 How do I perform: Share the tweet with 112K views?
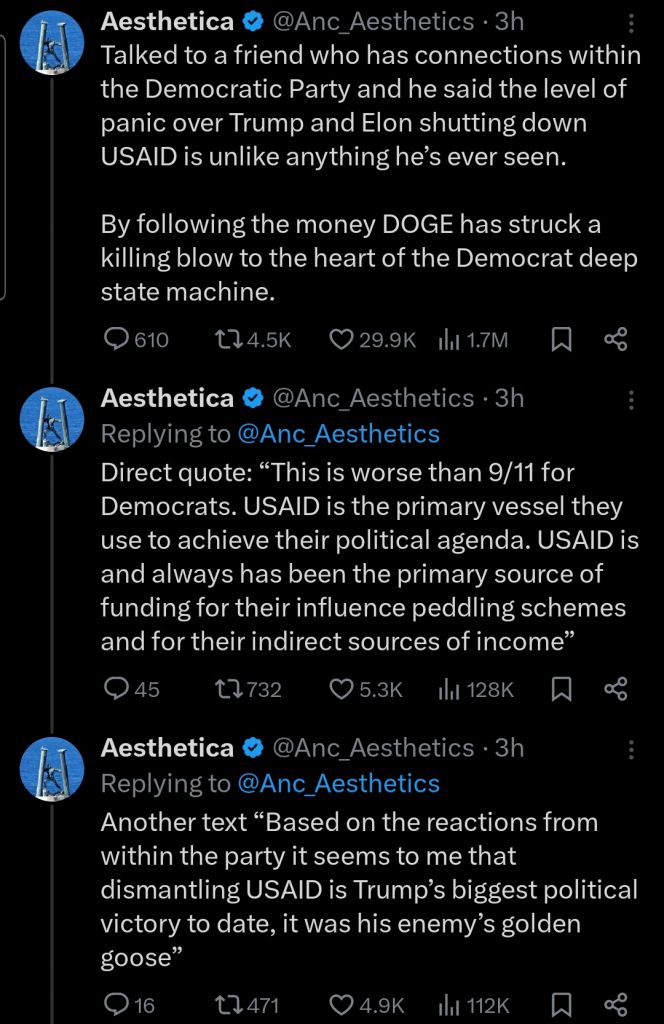coord(616,1005)
